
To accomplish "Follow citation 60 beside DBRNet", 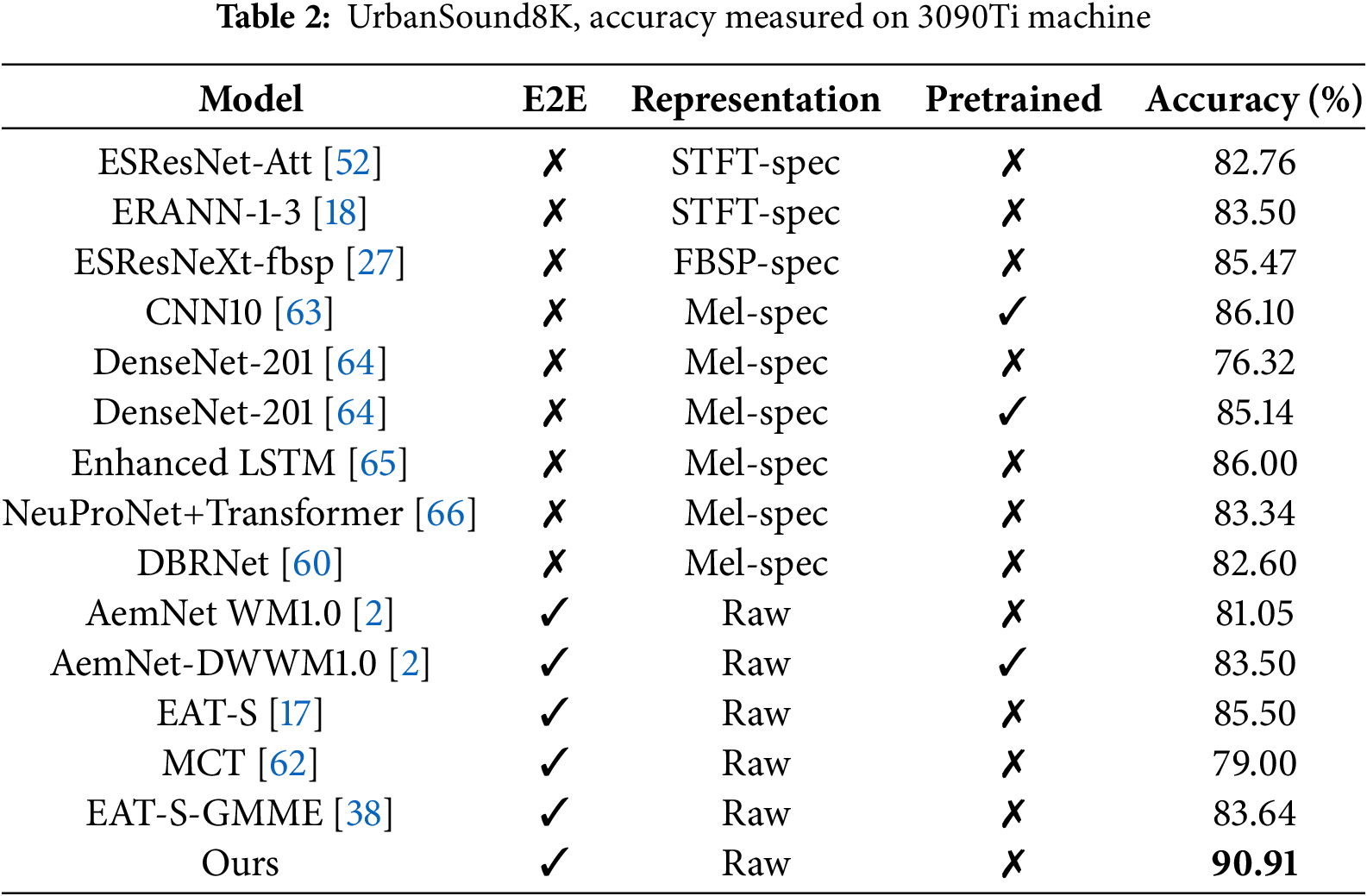I will pyautogui.click(x=311, y=563).
